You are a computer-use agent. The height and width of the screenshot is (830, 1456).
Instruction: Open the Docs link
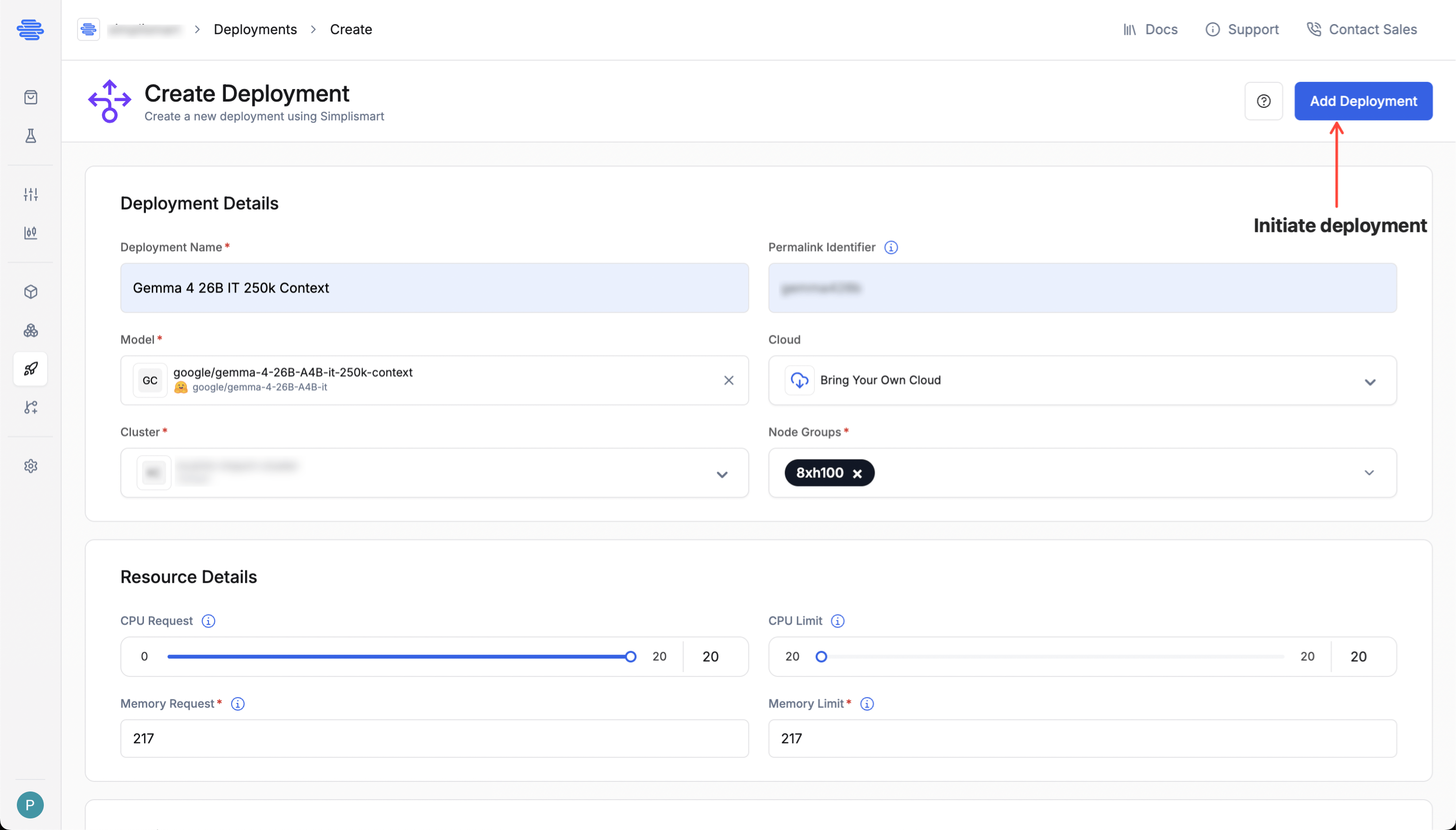pyautogui.click(x=1150, y=29)
